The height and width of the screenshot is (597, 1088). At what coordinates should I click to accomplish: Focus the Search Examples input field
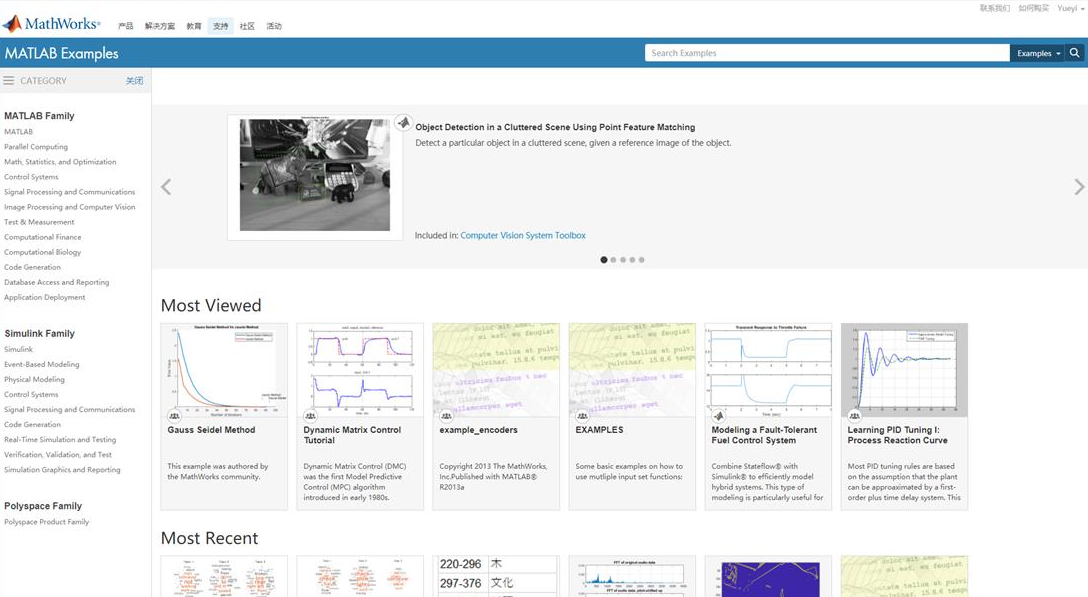click(827, 53)
